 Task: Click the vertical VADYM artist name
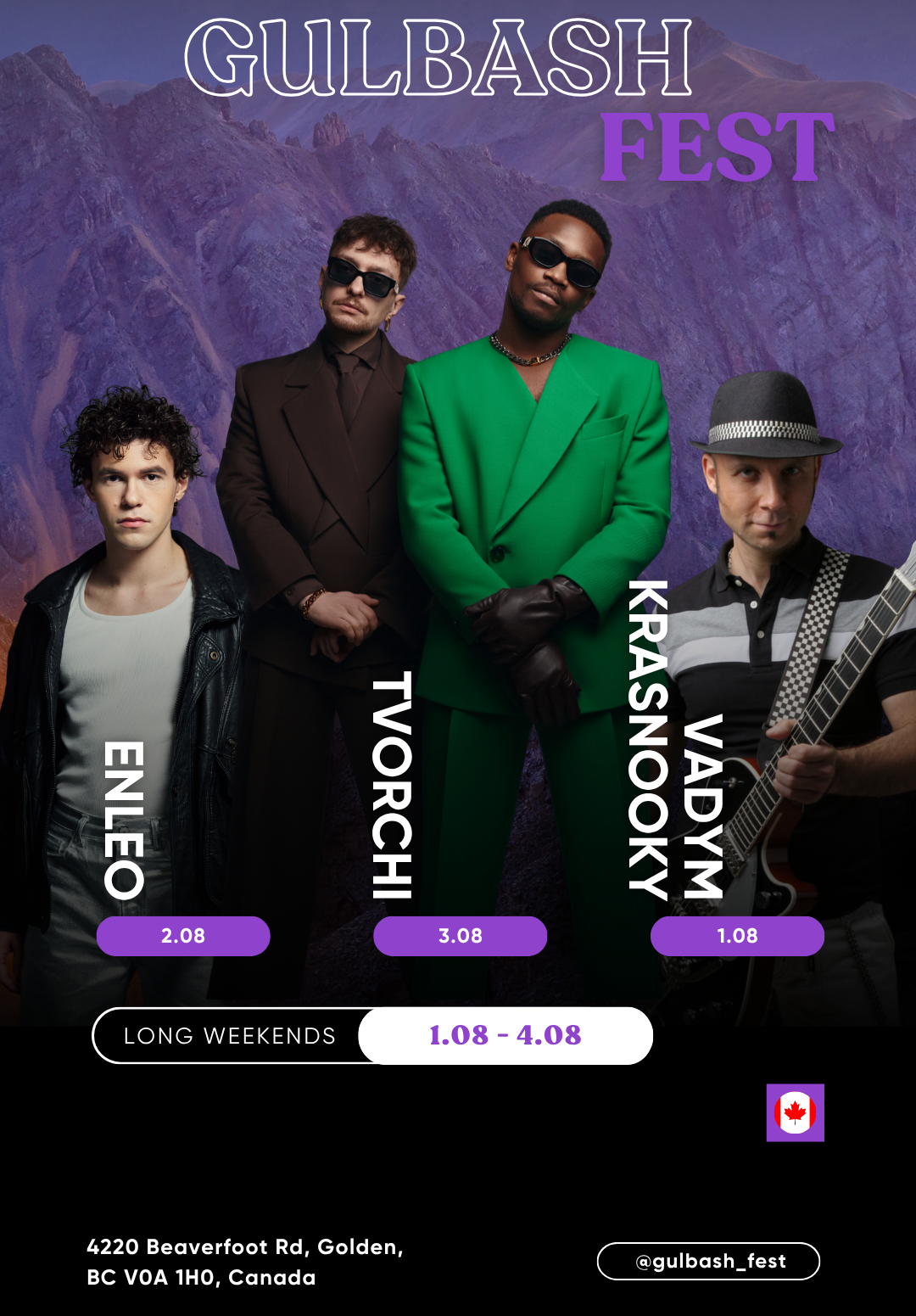coord(703,806)
